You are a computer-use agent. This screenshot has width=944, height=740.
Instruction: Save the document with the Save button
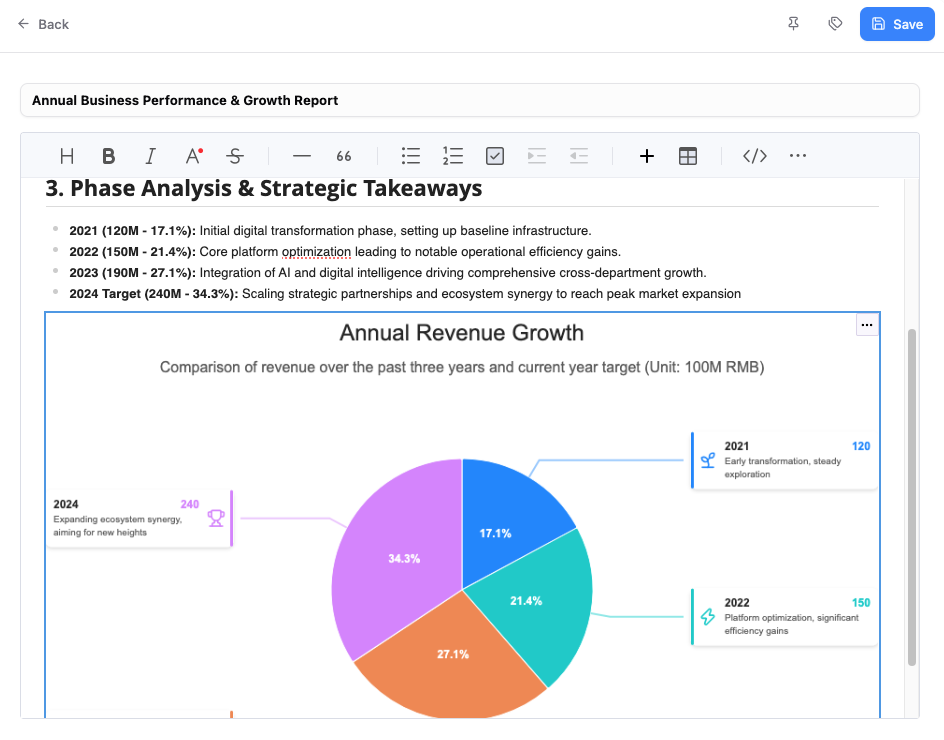(x=897, y=24)
